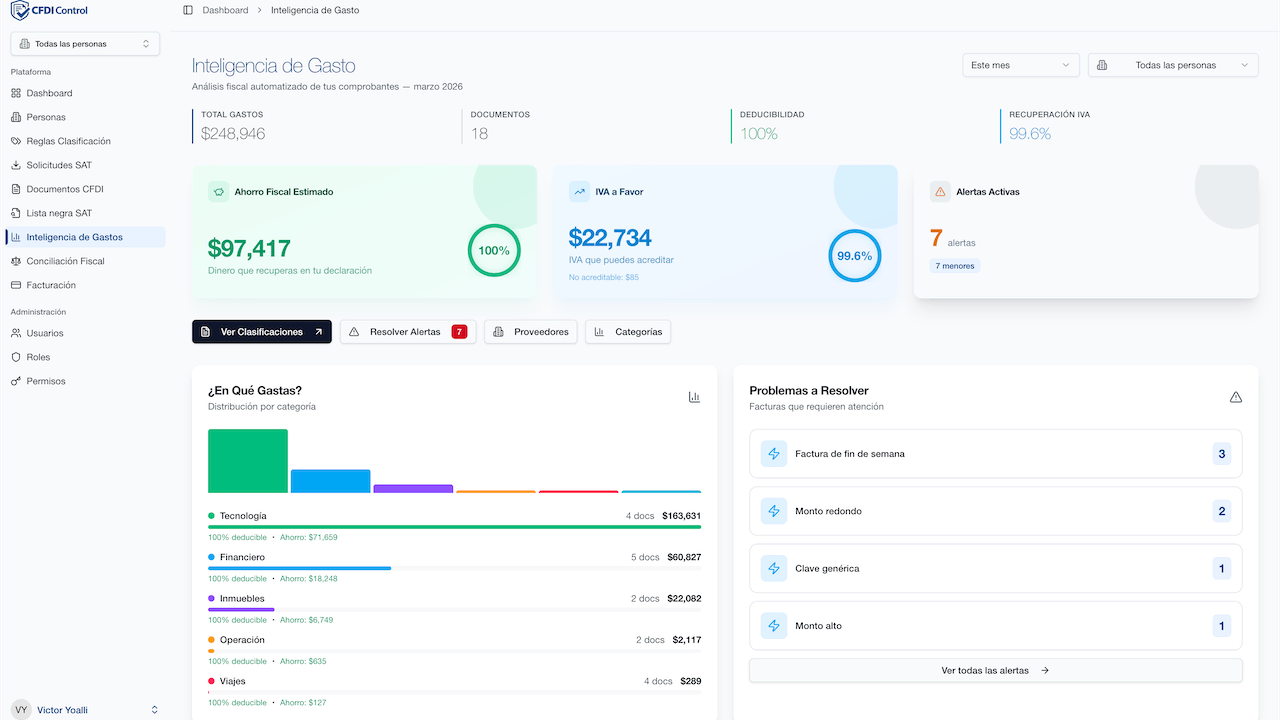Click Ver todas las alertas
1280x720 pixels.
click(x=995, y=670)
